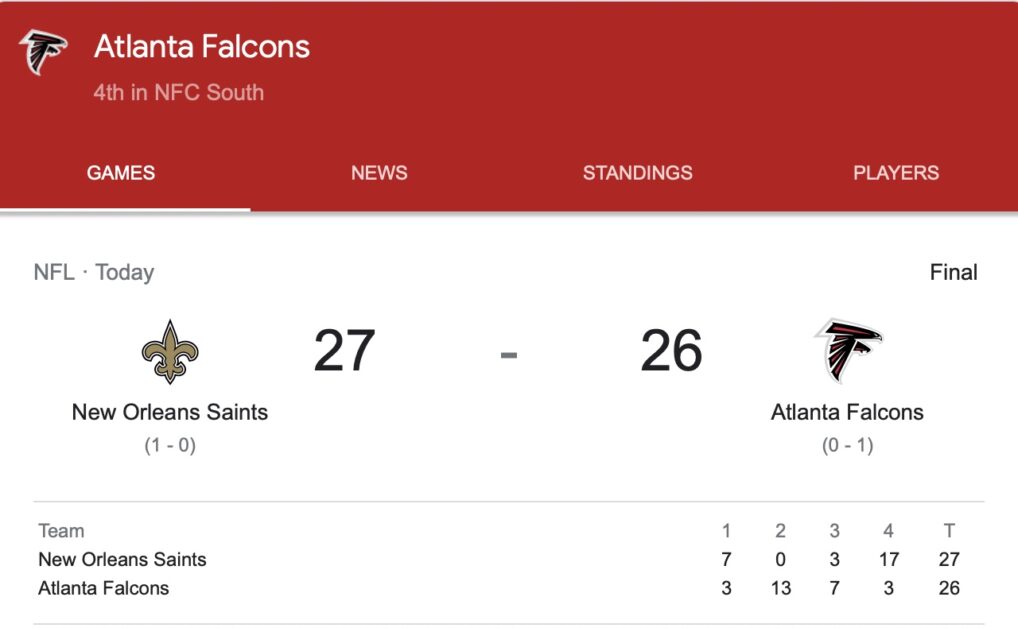Click the New Orleans Saints fleur-de-lis logo
Viewport: 1018px width, 628px height.
coord(170,351)
